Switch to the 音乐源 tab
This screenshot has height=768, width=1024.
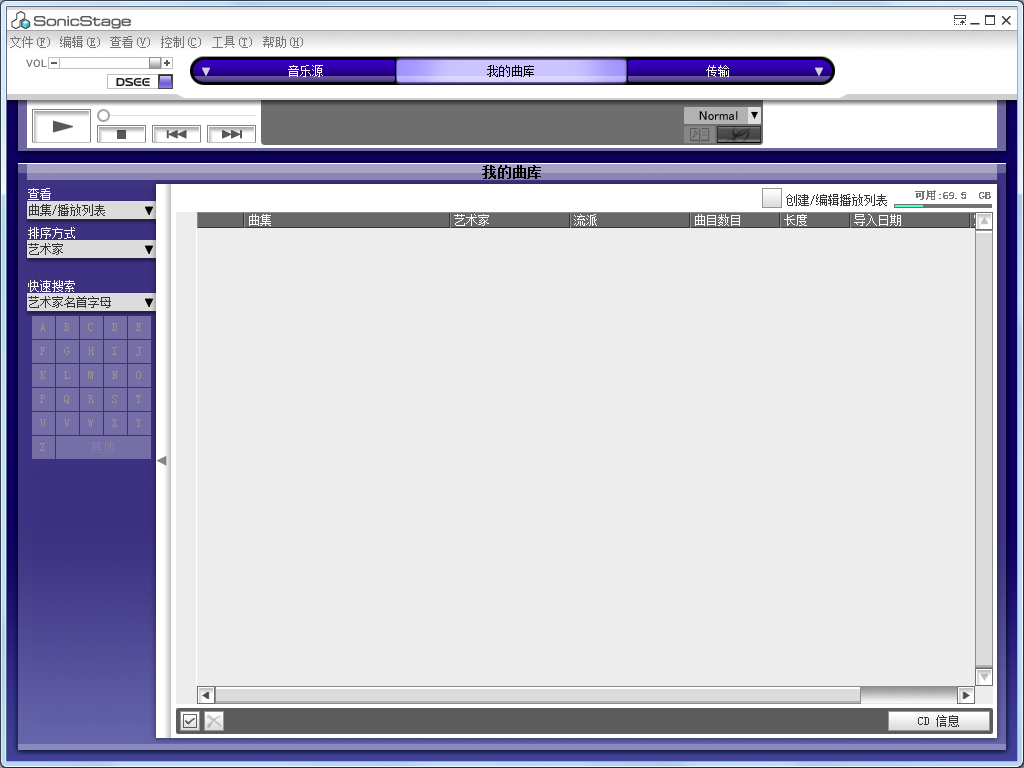pos(306,71)
